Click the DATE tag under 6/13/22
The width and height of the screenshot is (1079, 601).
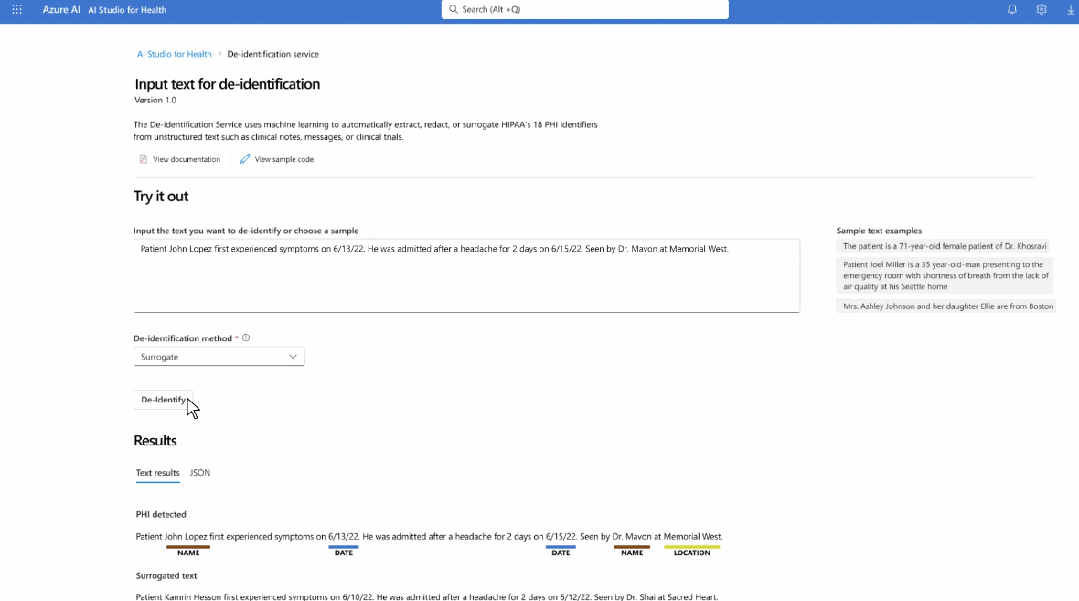pyautogui.click(x=343, y=552)
